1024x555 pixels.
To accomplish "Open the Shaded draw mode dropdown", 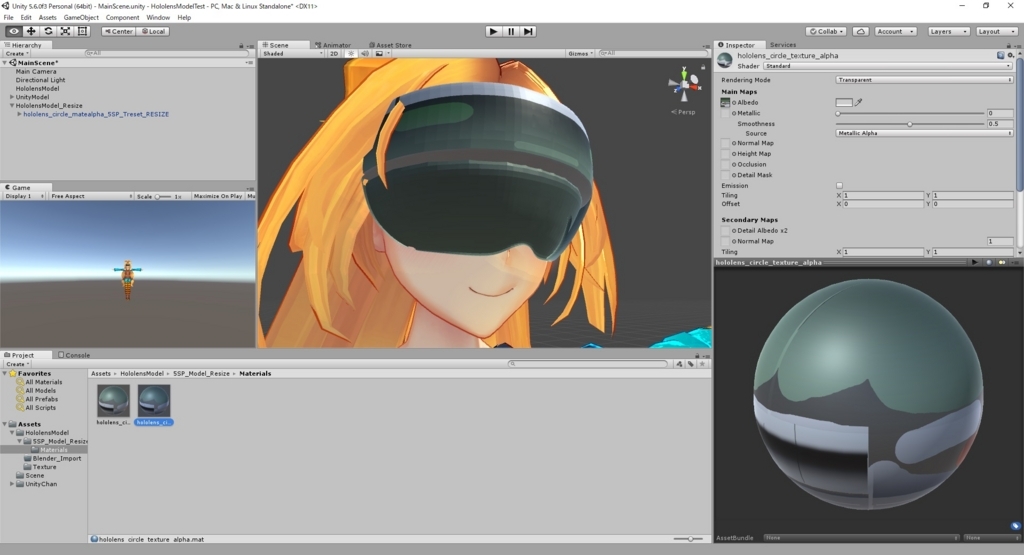I will click(x=293, y=54).
